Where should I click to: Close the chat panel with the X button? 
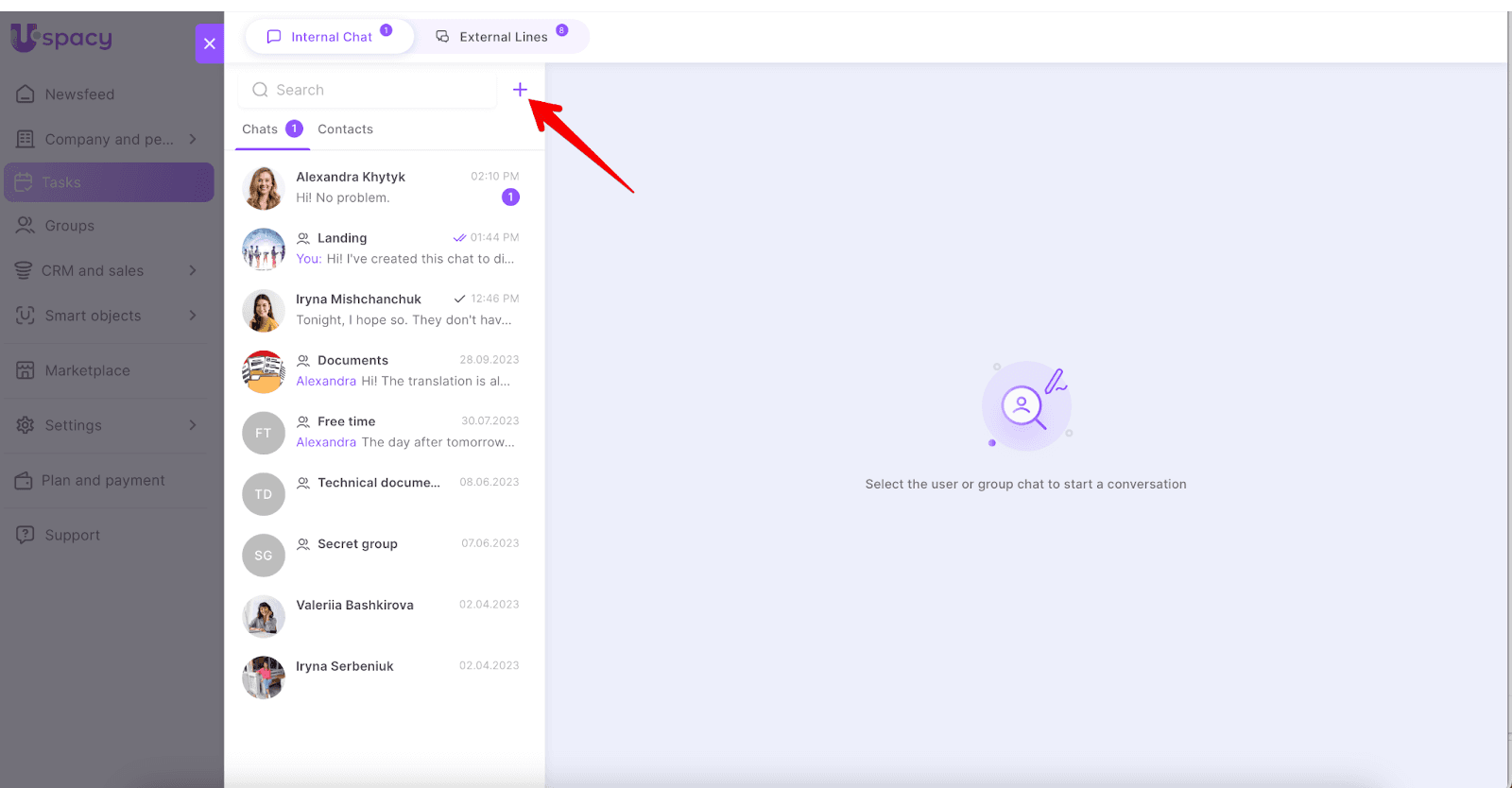point(210,43)
